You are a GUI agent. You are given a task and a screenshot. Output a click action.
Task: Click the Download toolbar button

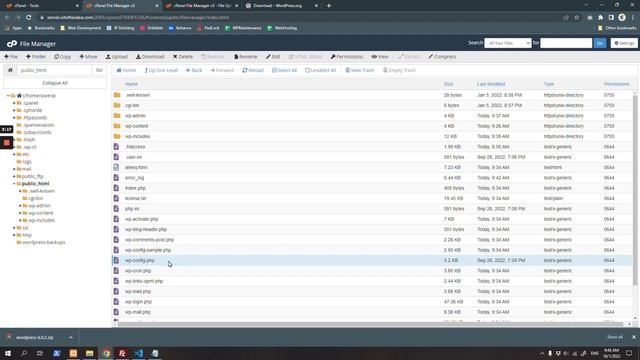(x=150, y=57)
